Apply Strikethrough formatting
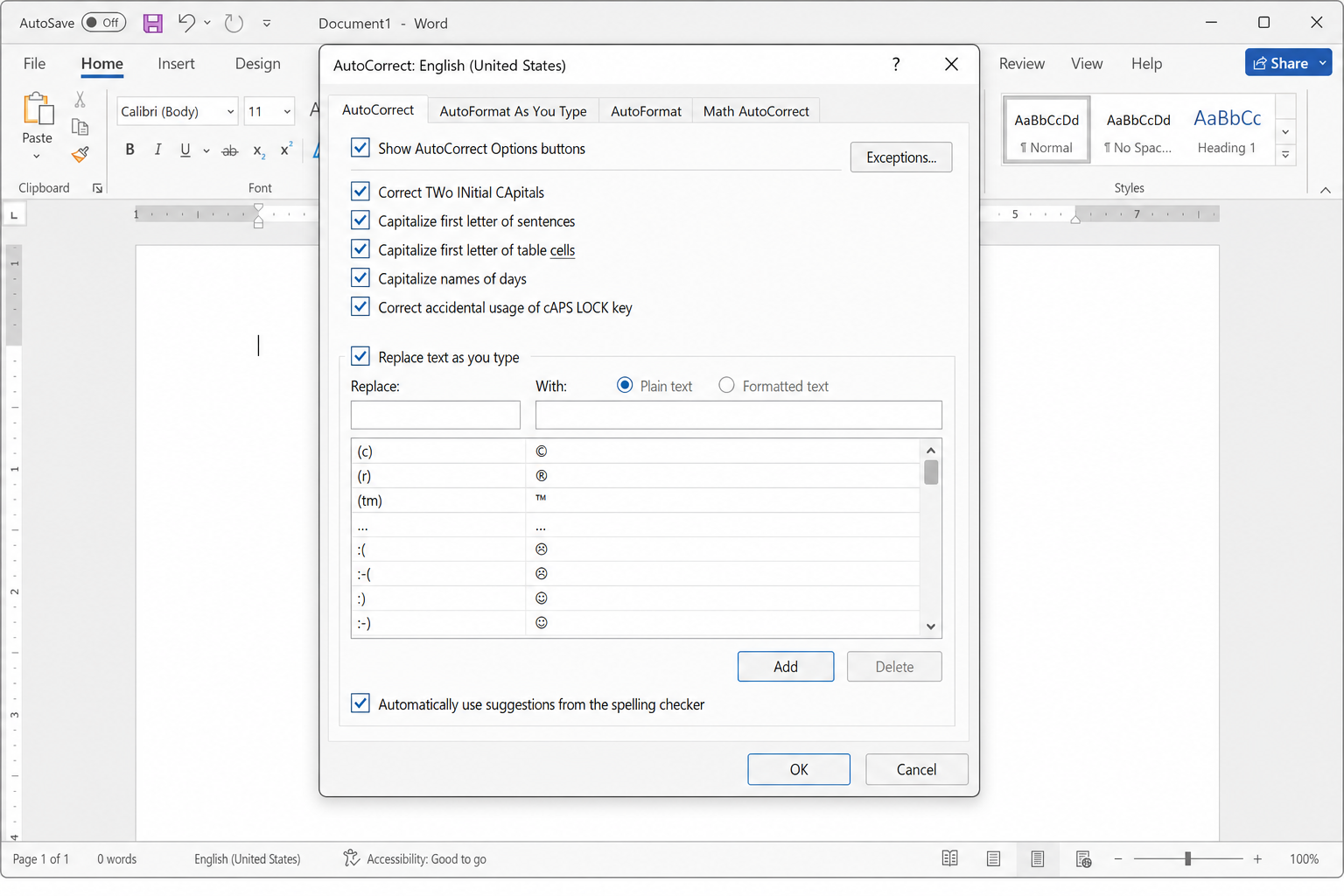The height and width of the screenshot is (896, 1344). click(x=230, y=150)
